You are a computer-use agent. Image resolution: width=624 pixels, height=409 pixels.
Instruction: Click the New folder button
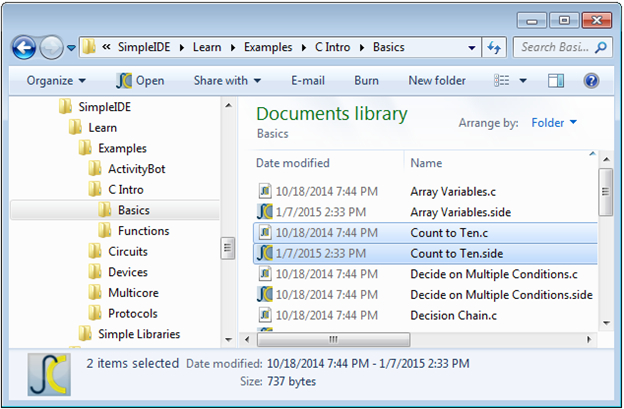tap(437, 81)
